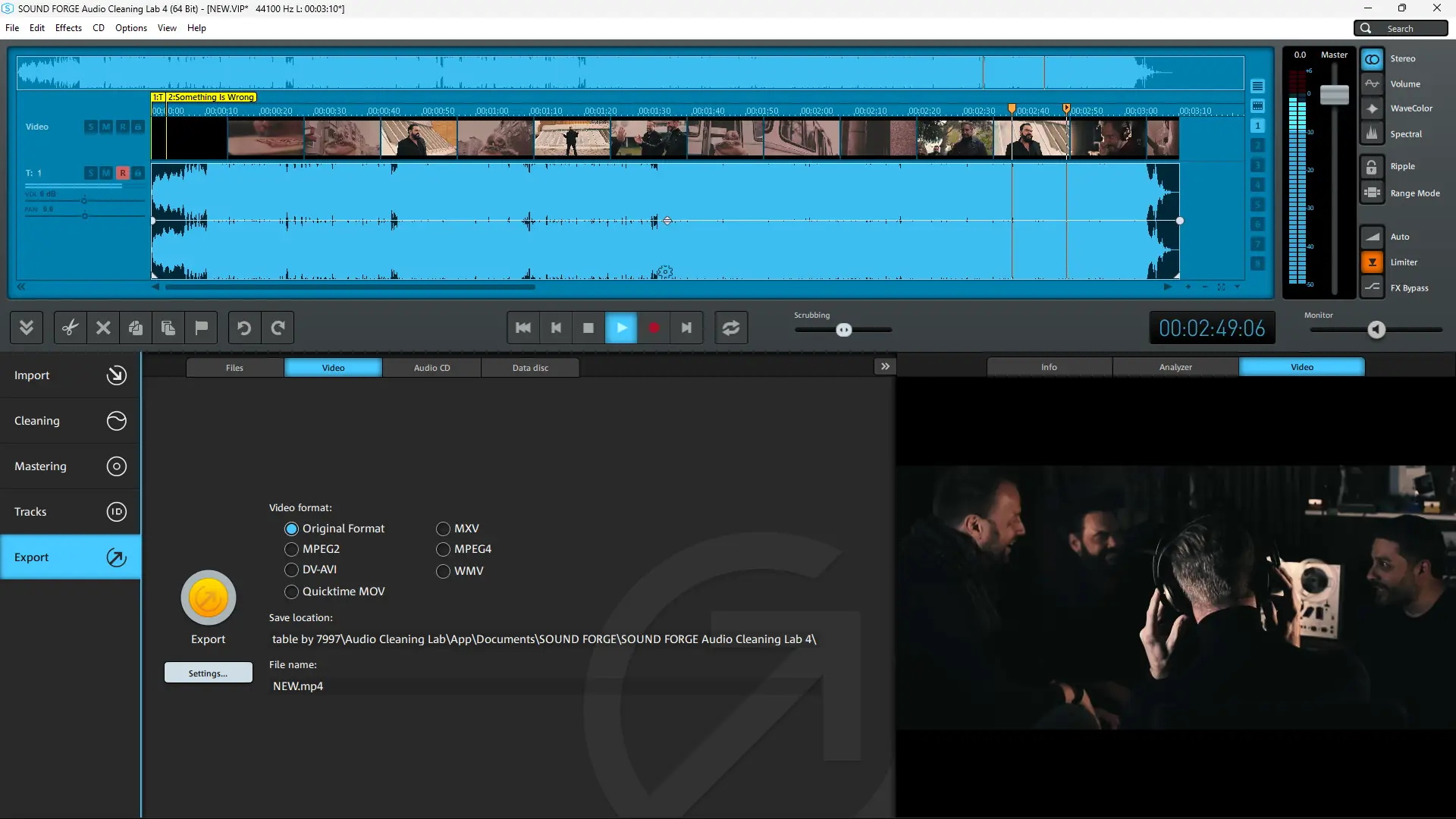Collapse the track area with double-down chevron
Screen dimensions: 1456x819
coord(27,328)
